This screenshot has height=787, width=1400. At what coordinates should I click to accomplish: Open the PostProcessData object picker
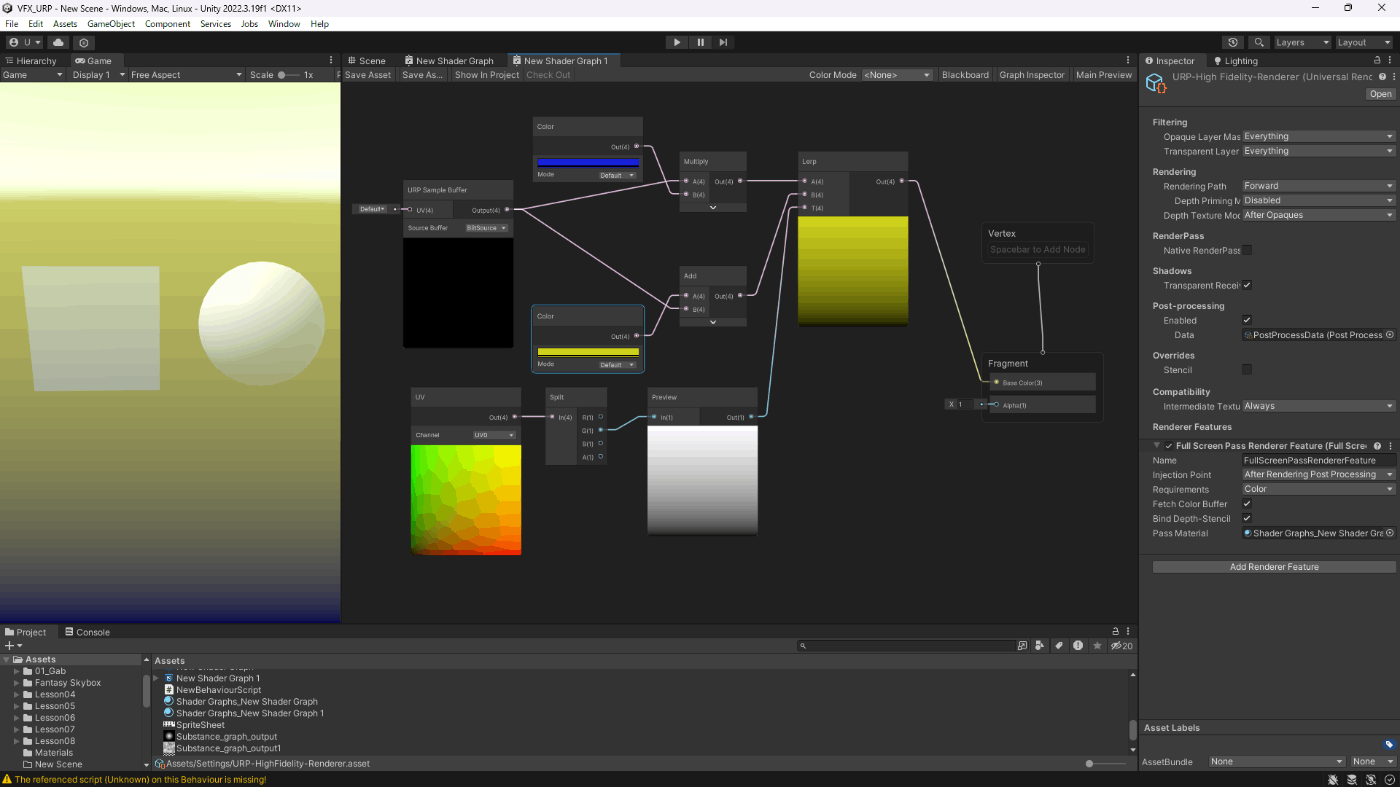click(x=1390, y=335)
